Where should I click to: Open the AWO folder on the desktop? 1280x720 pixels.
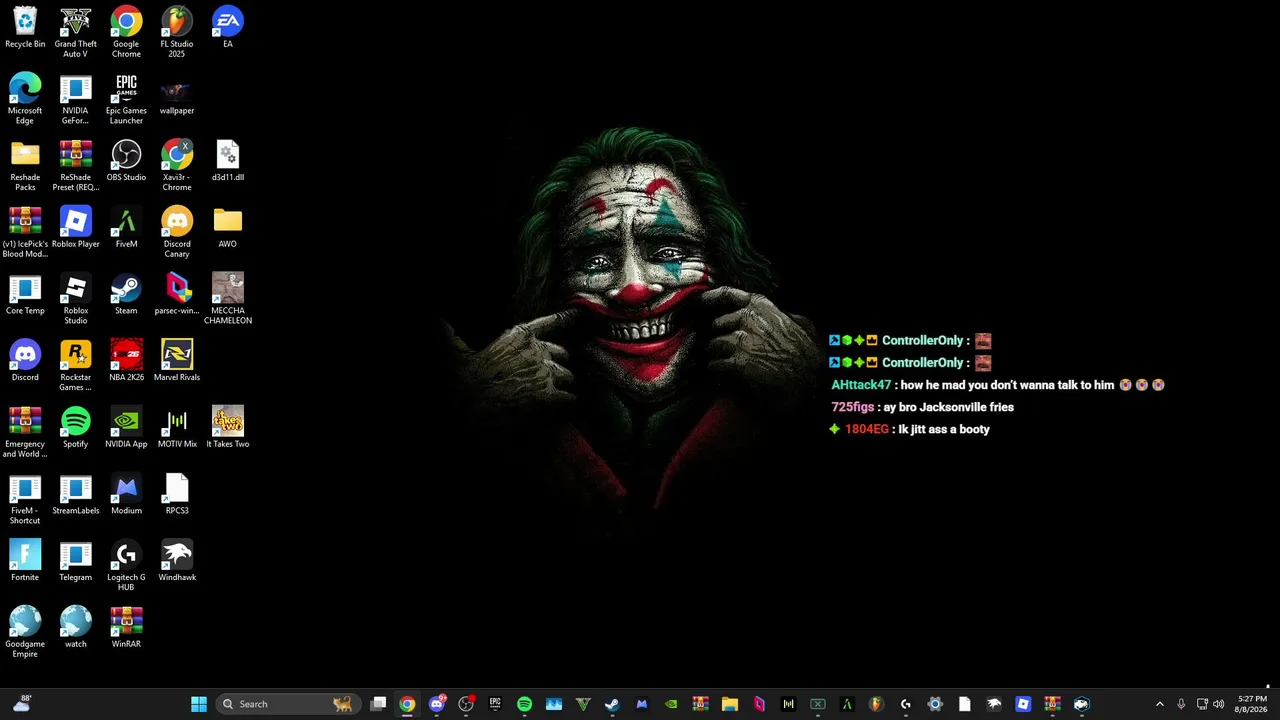click(228, 229)
